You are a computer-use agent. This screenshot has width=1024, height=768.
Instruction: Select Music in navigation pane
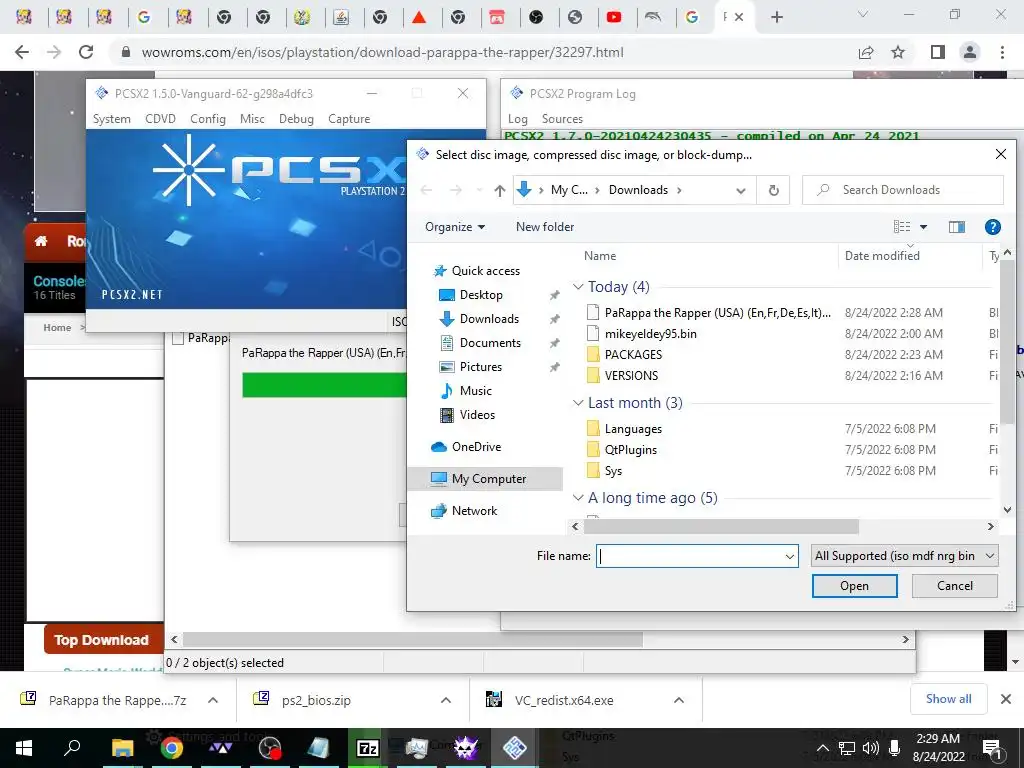475,391
